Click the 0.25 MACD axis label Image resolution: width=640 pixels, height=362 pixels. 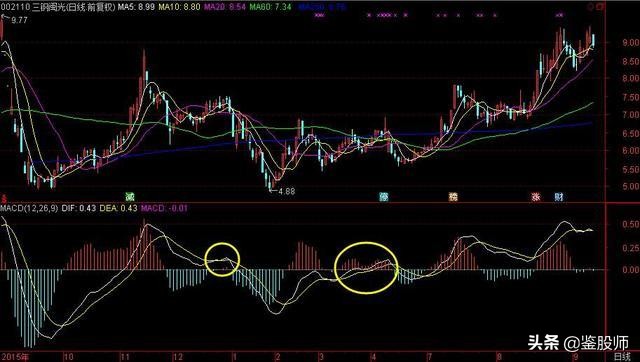[631, 248]
